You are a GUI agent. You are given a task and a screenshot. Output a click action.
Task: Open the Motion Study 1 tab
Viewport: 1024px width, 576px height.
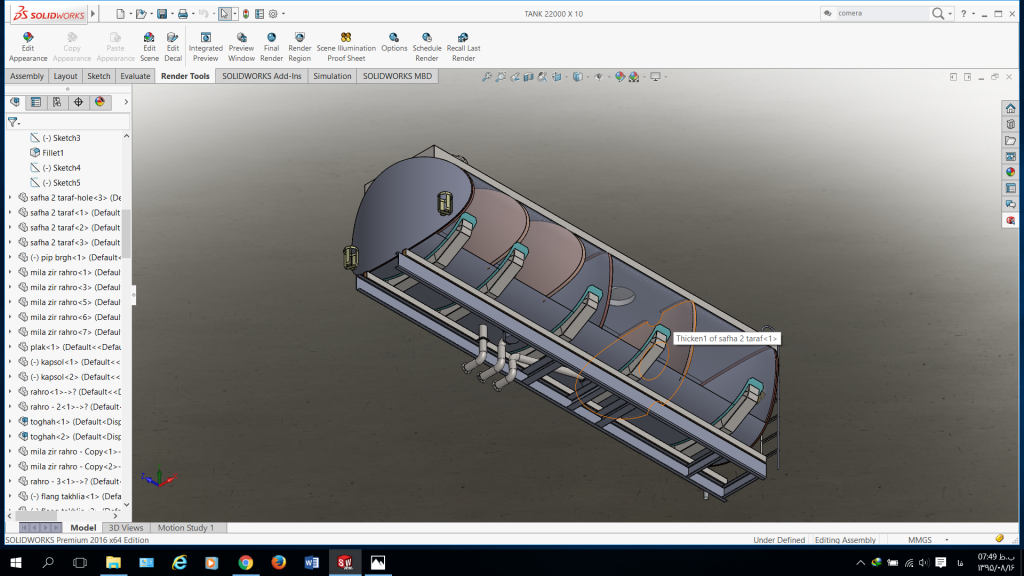186,528
